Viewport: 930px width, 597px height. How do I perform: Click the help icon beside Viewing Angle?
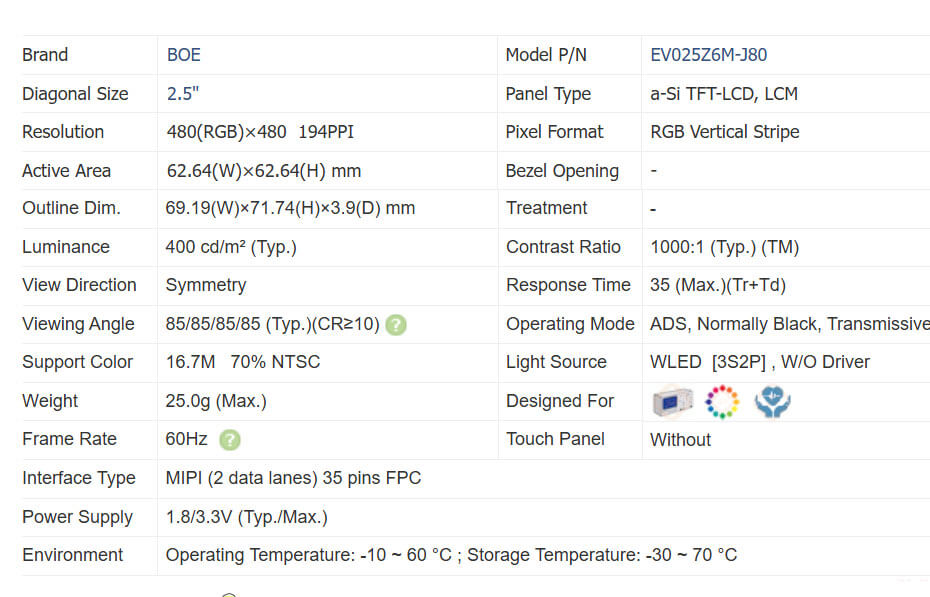point(396,324)
